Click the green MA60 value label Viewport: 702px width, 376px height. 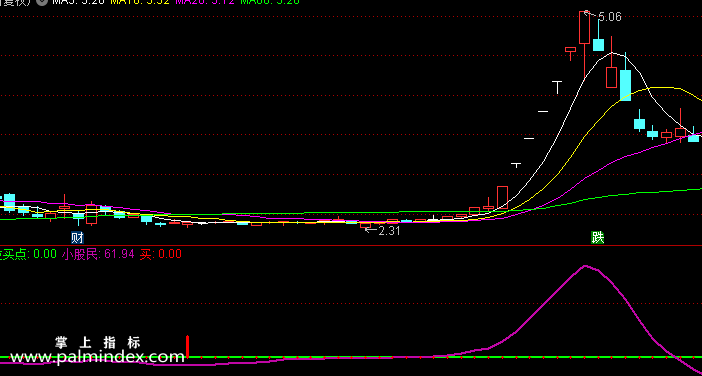pyautogui.click(x=270, y=1)
